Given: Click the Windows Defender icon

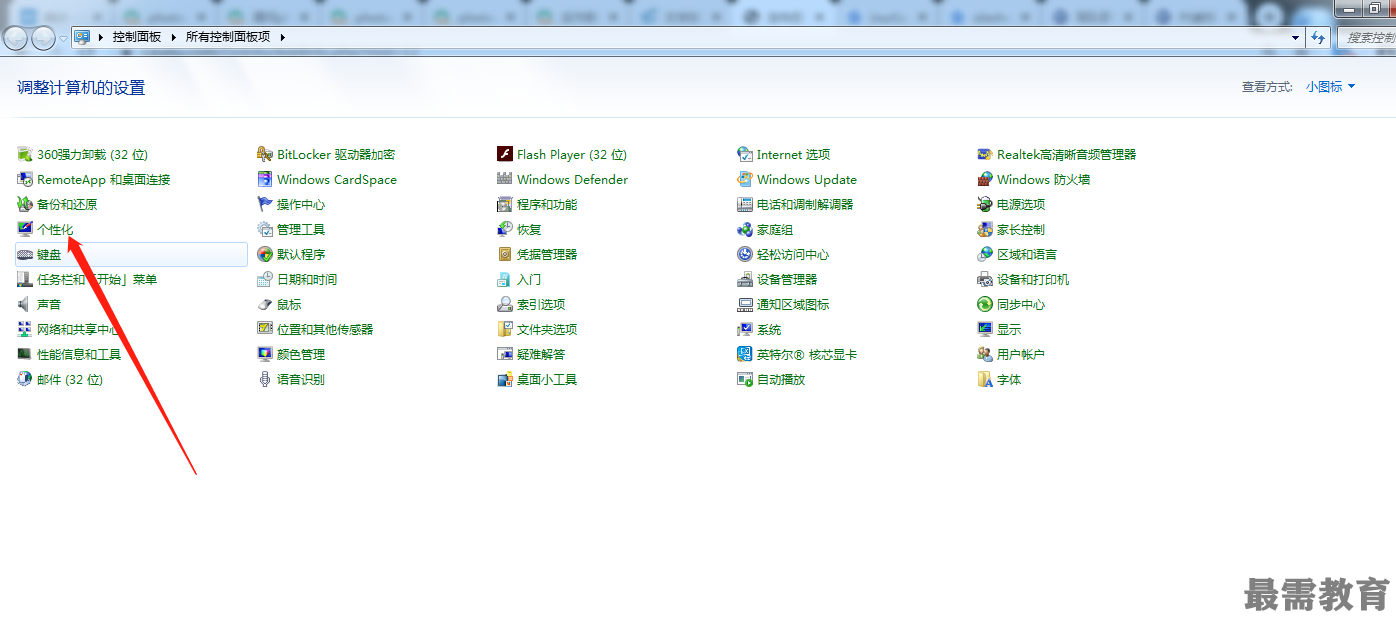Looking at the screenshot, I should coord(505,179).
